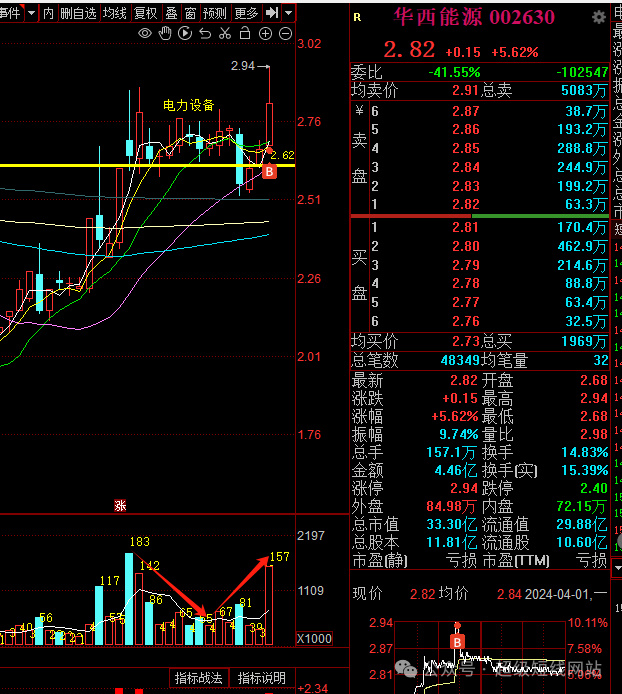The width and height of the screenshot is (622, 694).
Task: Click the volume bar labeled 183
Action: [x=129, y=599]
